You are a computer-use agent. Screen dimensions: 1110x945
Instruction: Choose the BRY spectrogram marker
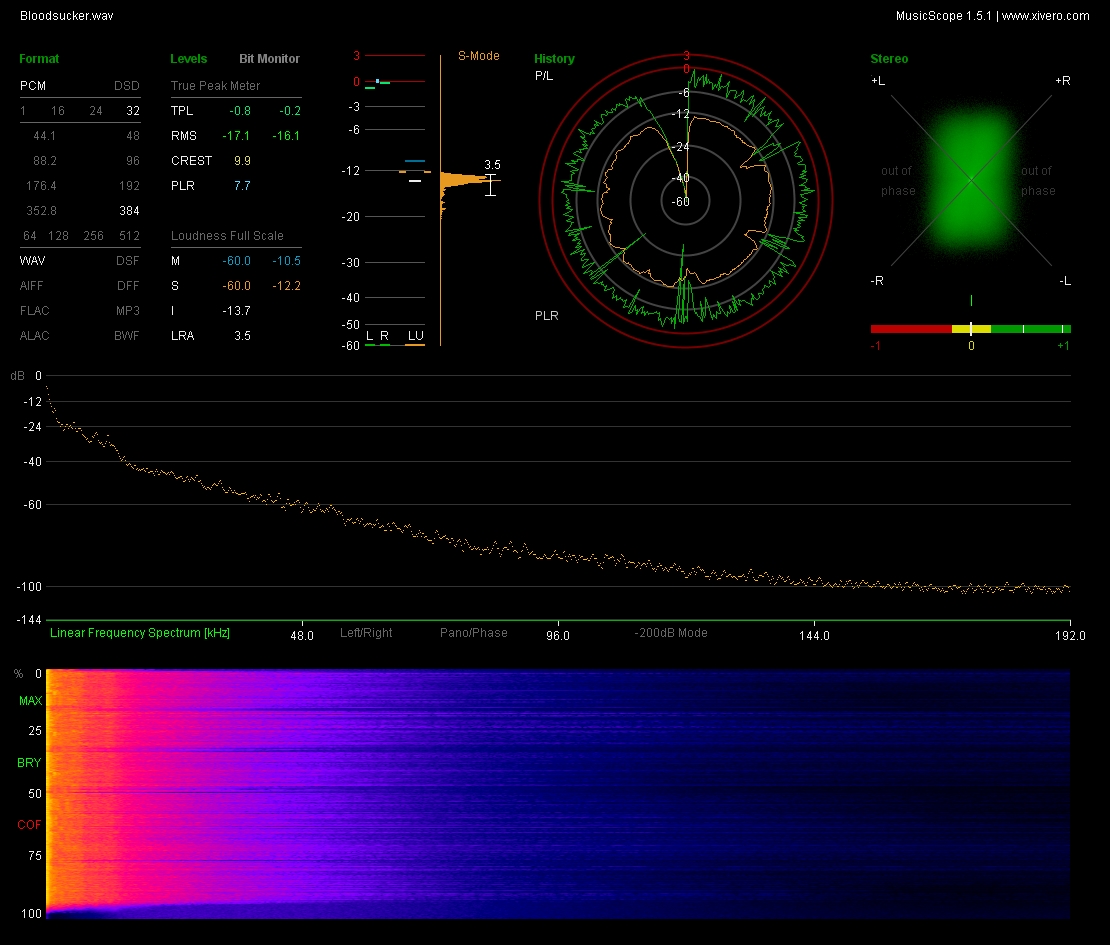point(29,763)
